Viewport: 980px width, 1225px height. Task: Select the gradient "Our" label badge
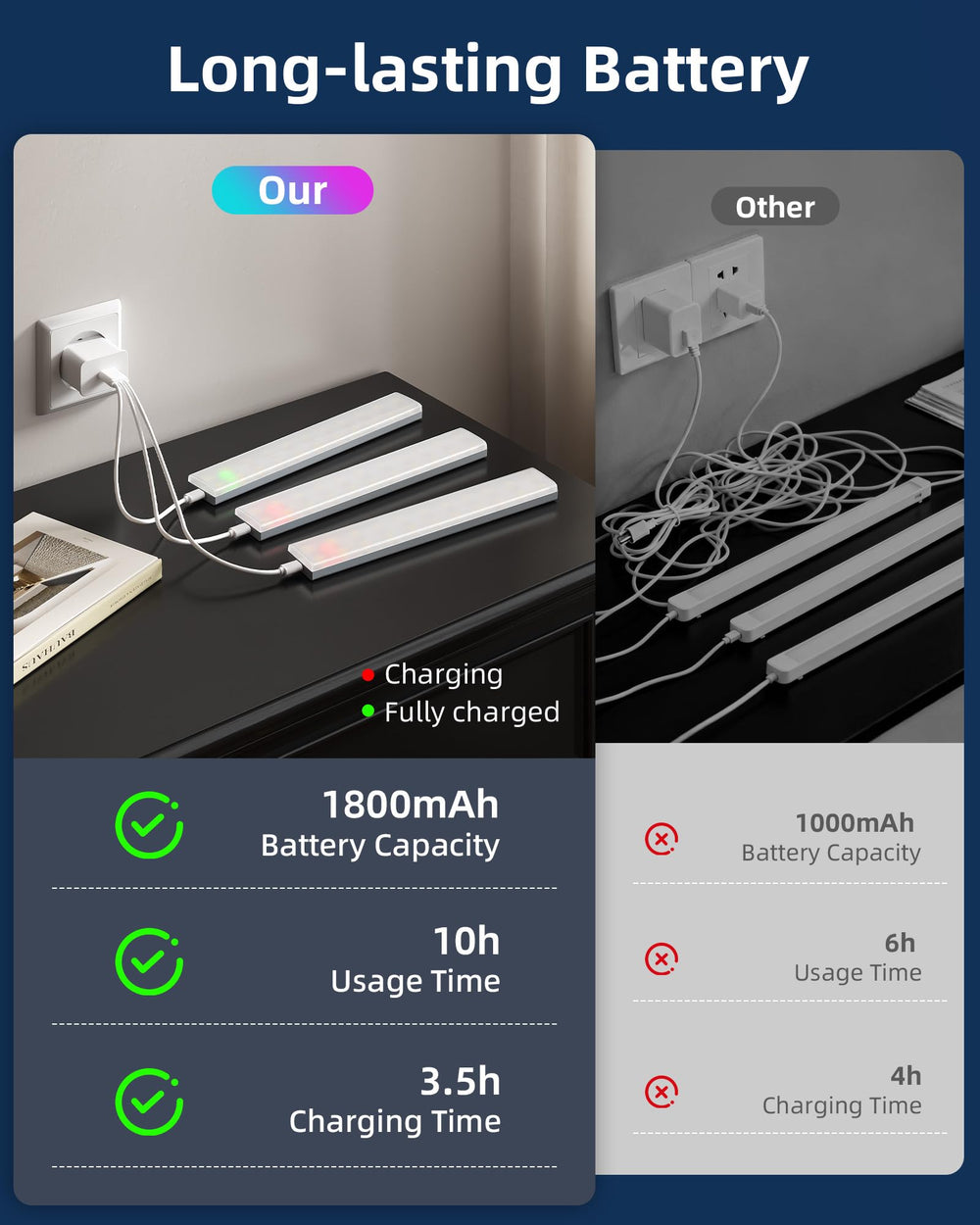click(x=292, y=190)
